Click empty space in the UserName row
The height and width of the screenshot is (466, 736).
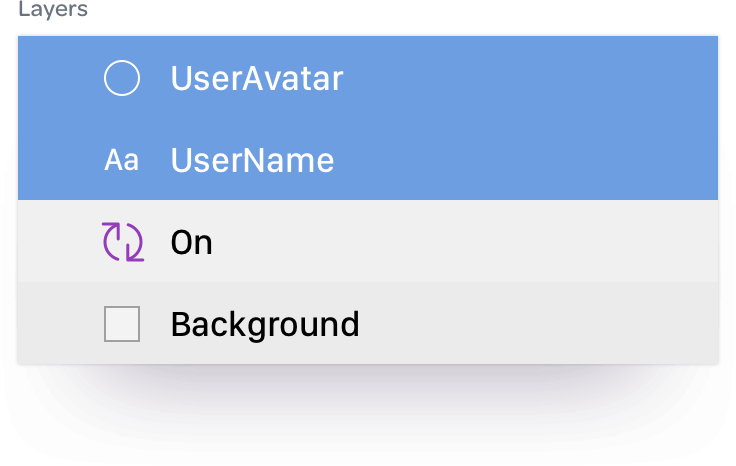(x=526, y=160)
